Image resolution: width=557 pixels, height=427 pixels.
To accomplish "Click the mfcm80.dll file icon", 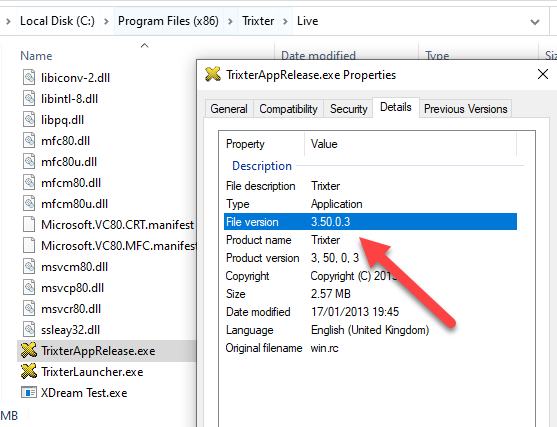I will (29, 182).
